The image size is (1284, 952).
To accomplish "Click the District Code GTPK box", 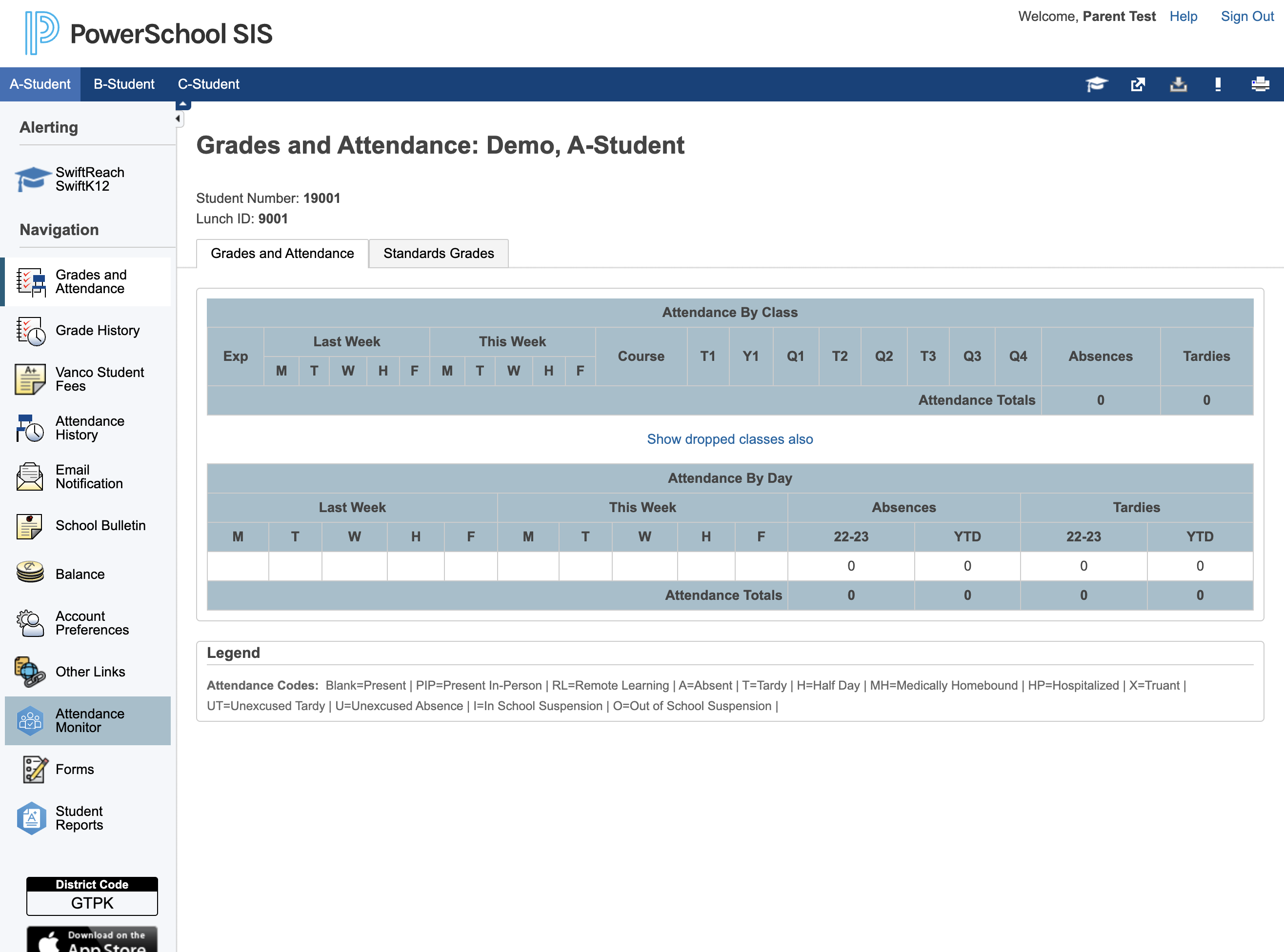I will tap(92, 897).
